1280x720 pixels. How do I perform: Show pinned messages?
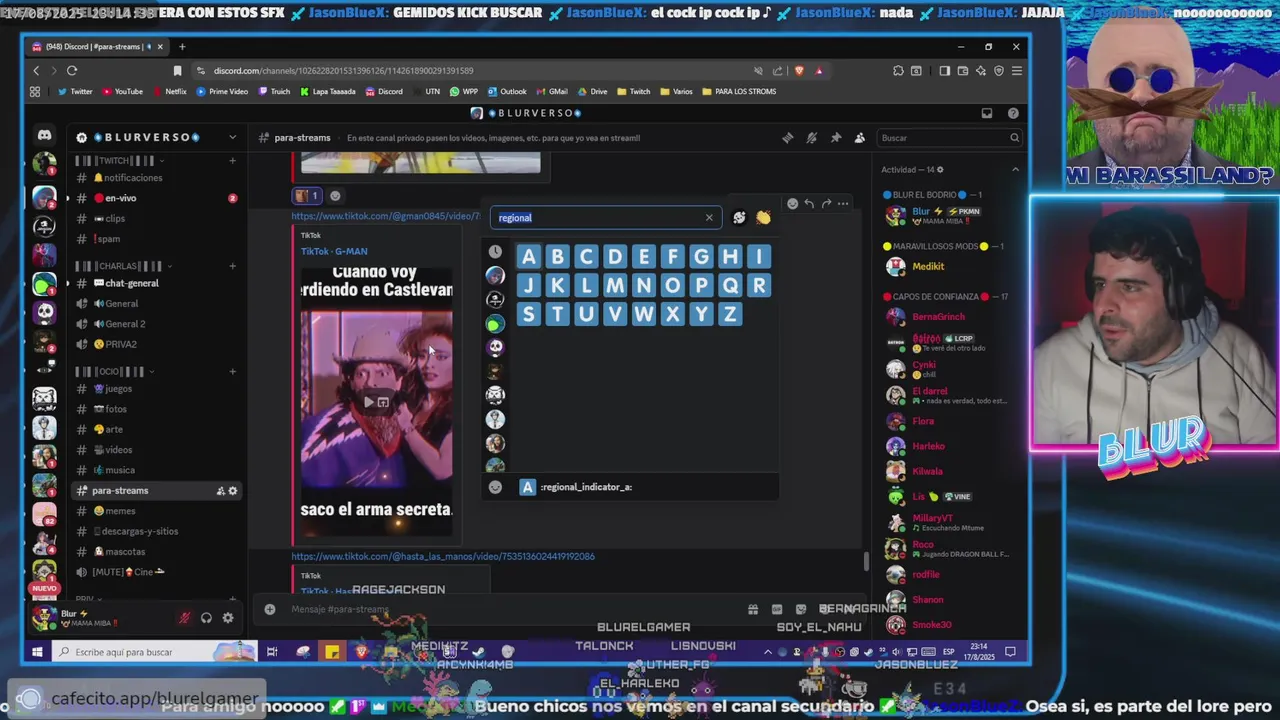(836, 138)
